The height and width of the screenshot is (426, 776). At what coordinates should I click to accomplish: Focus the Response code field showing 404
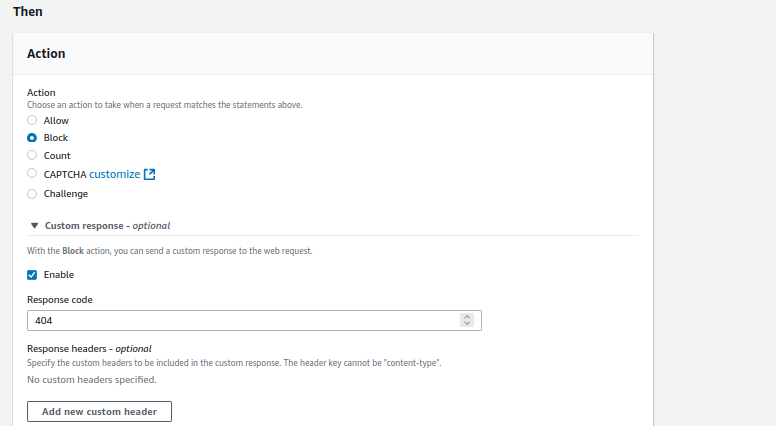(x=254, y=321)
